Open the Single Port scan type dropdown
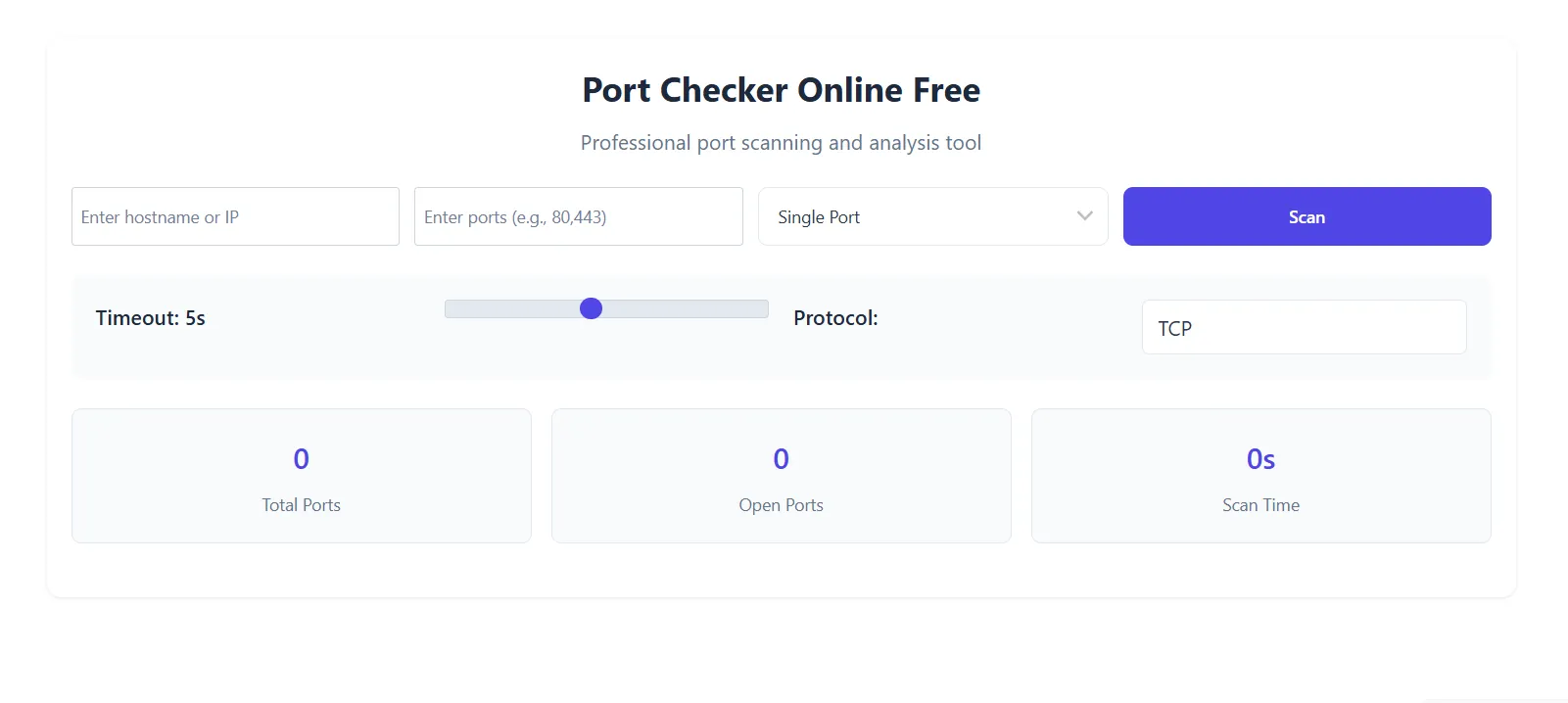1568x703 pixels. (x=932, y=216)
